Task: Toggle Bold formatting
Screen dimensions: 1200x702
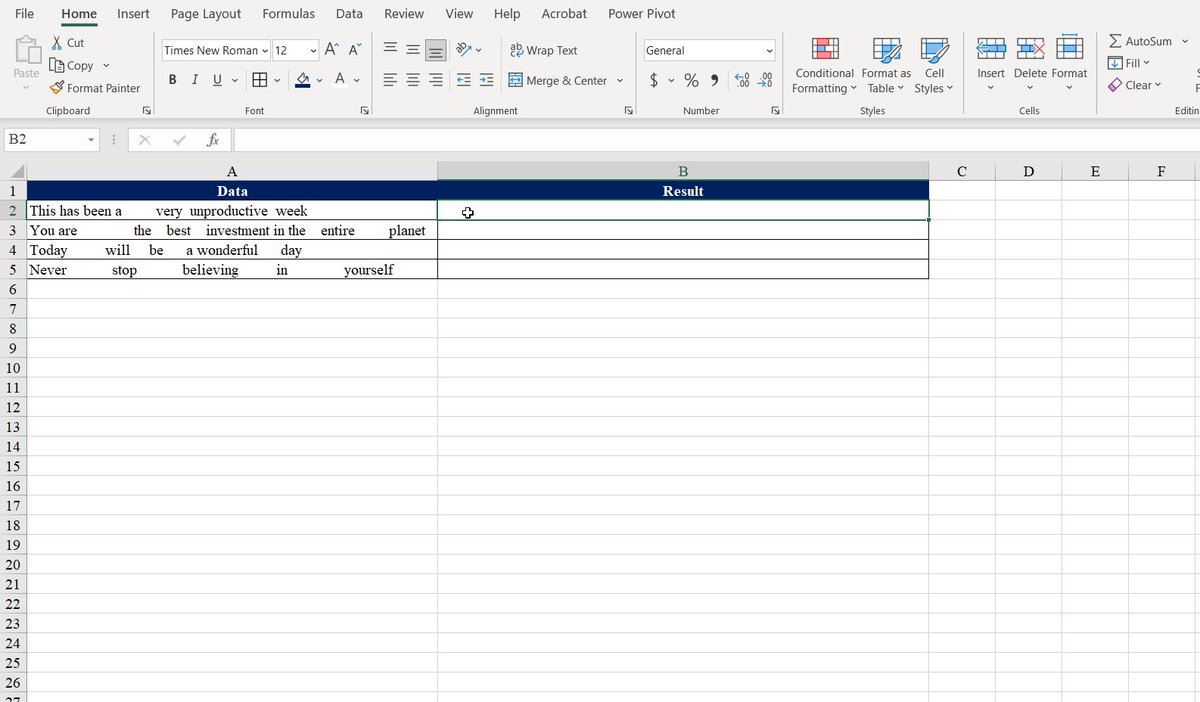Action: (173, 80)
